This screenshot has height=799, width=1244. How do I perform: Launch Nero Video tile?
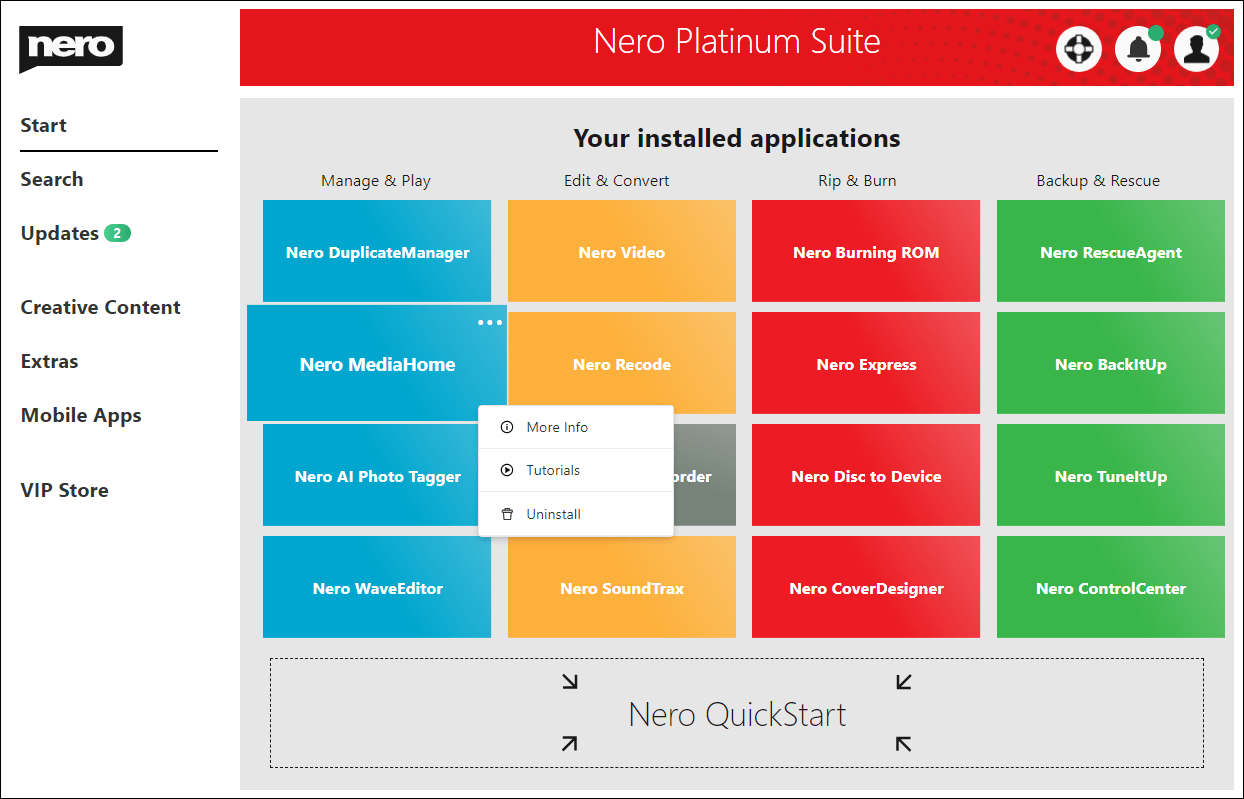click(x=622, y=251)
